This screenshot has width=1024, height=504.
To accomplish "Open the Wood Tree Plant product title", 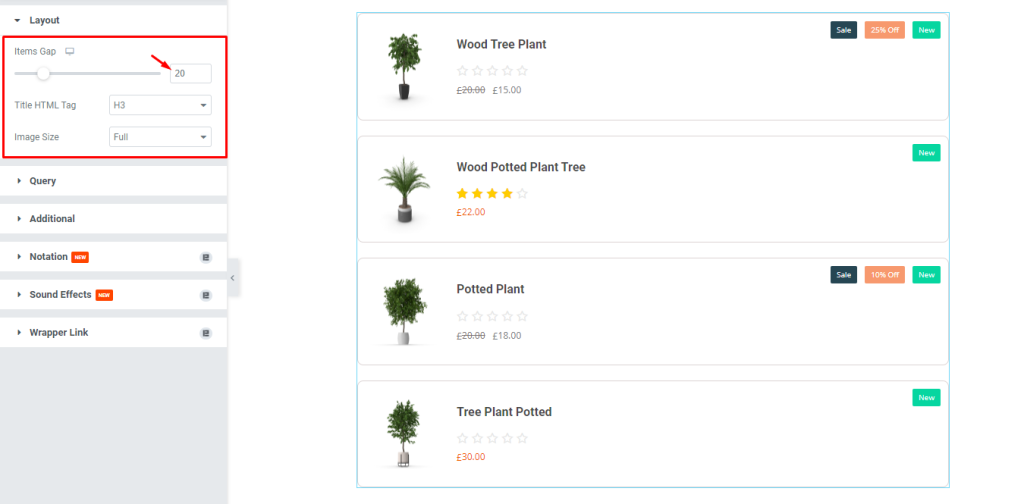I will (501, 44).
